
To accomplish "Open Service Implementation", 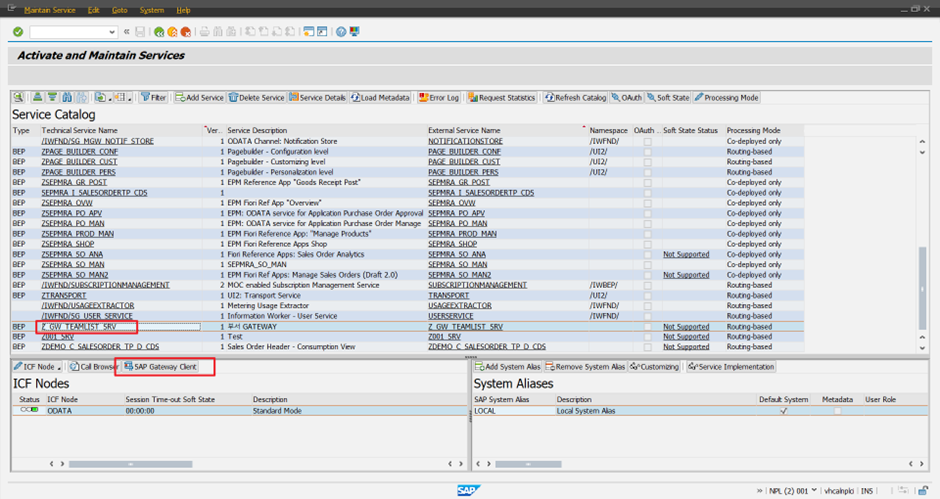I will tap(731, 366).
